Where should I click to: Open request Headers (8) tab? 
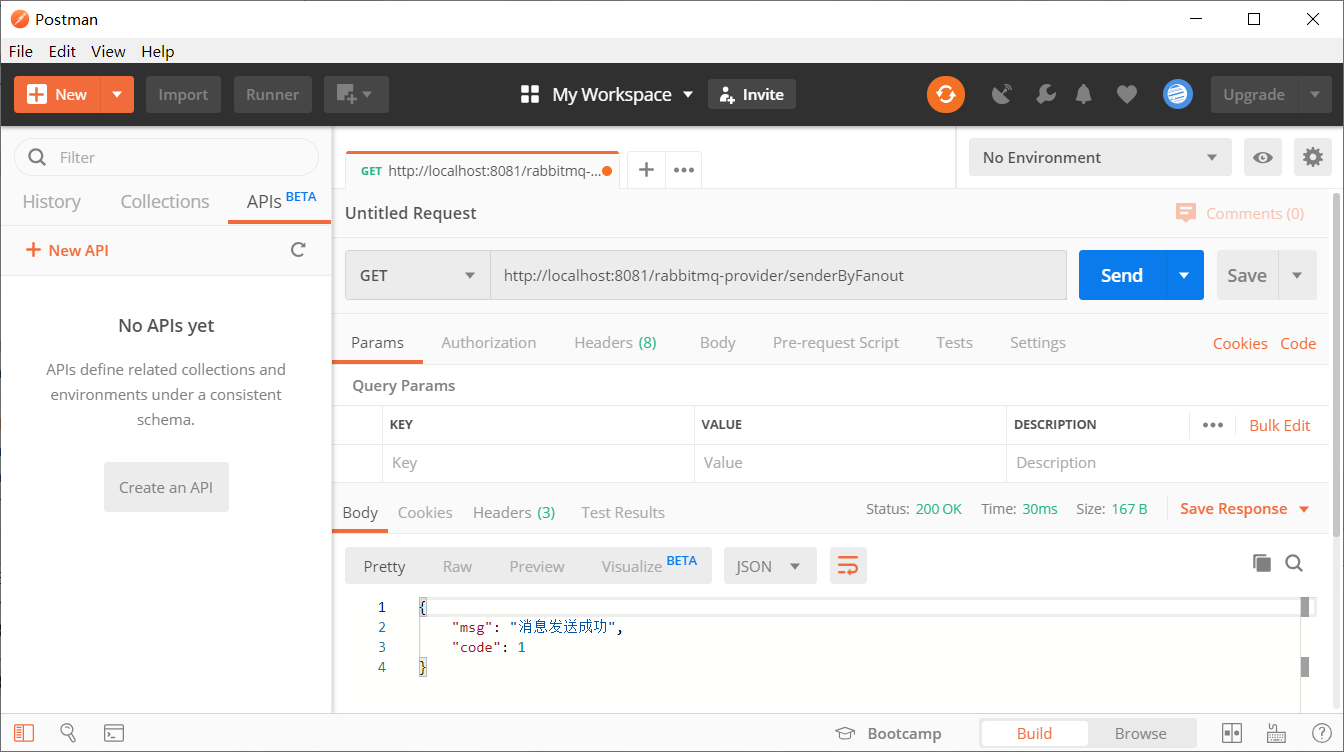click(615, 342)
